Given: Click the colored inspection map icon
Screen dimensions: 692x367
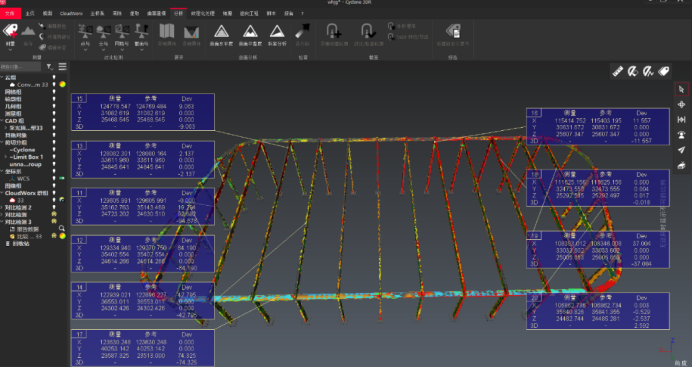Looking at the screenshot, I should 192,32.
